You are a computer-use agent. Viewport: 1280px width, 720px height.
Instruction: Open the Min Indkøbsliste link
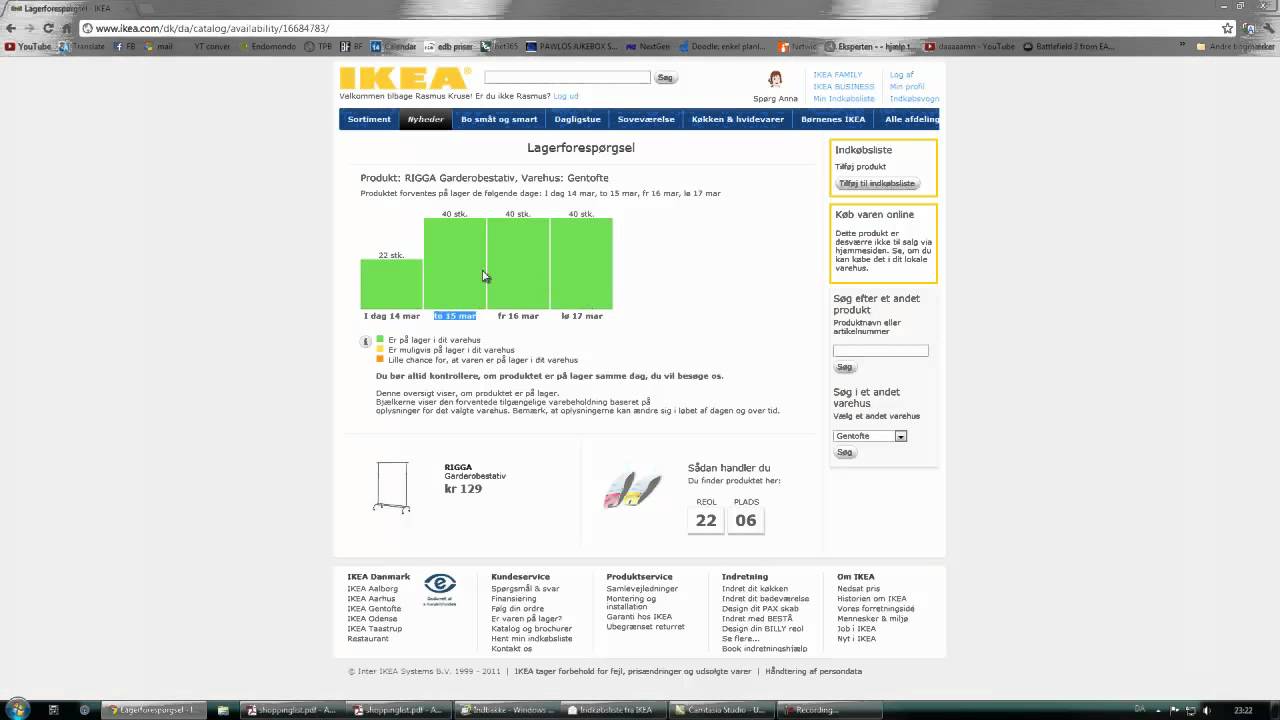point(844,99)
